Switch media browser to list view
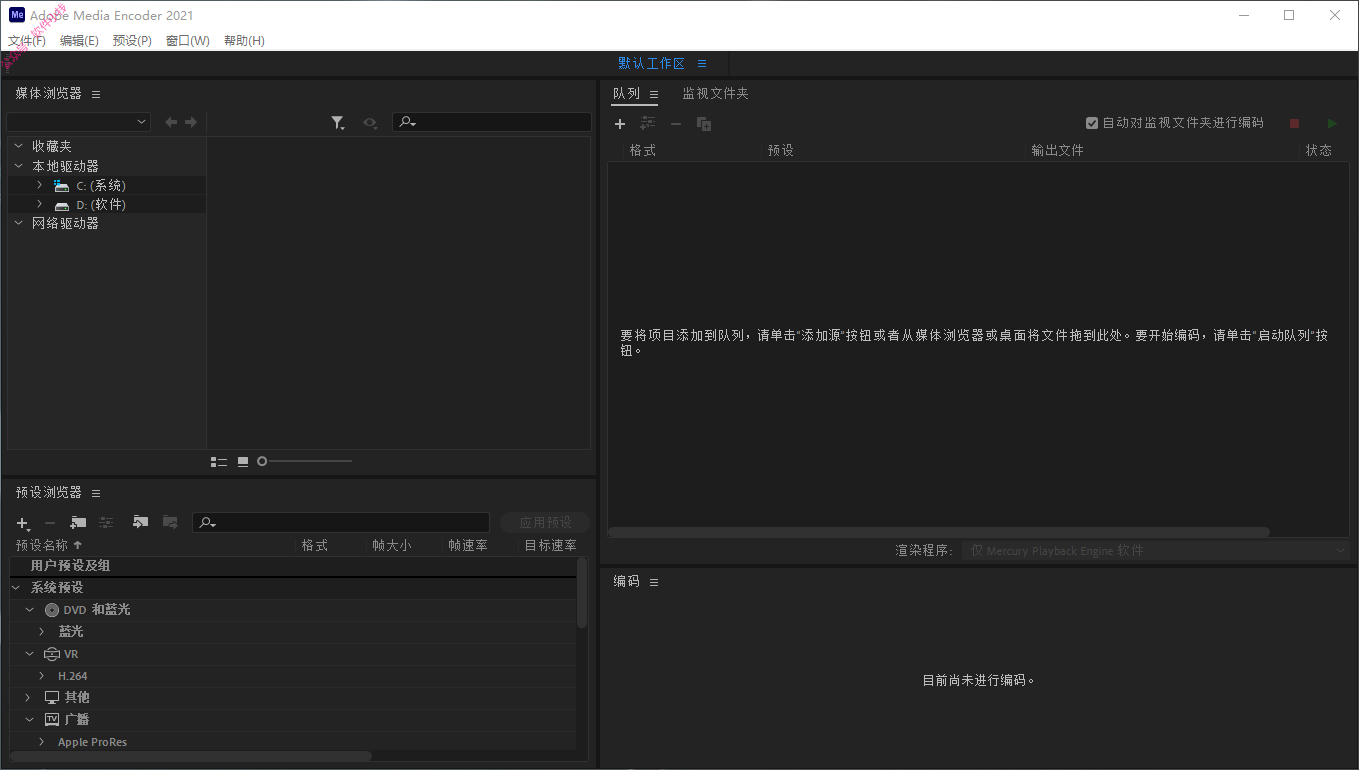 [x=219, y=461]
